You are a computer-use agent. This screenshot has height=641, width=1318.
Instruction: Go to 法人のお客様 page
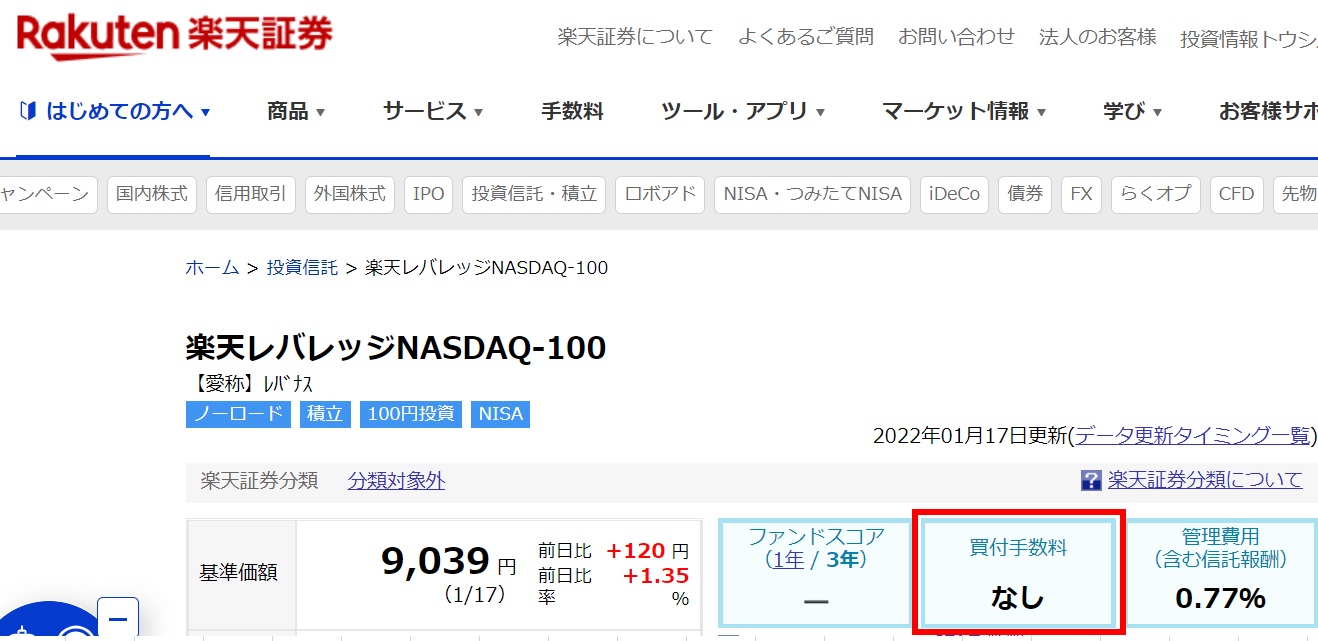[1097, 37]
